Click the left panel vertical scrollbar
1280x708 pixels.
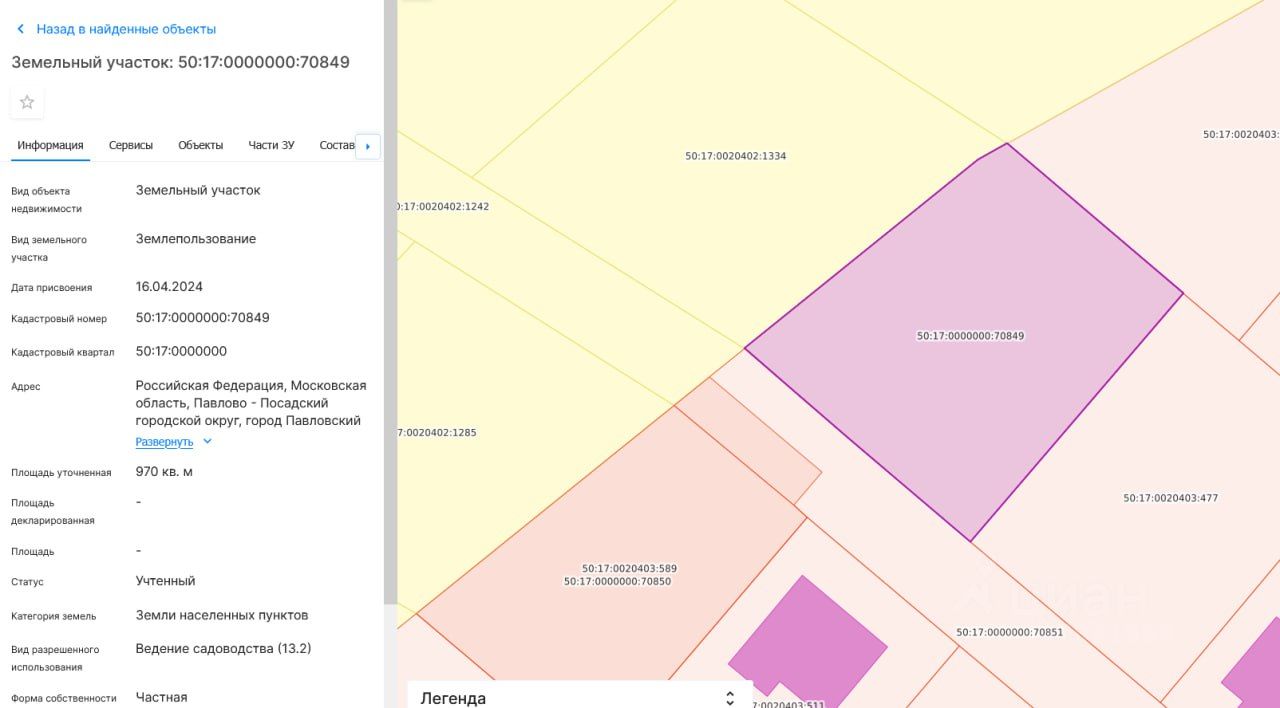click(390, 300)
